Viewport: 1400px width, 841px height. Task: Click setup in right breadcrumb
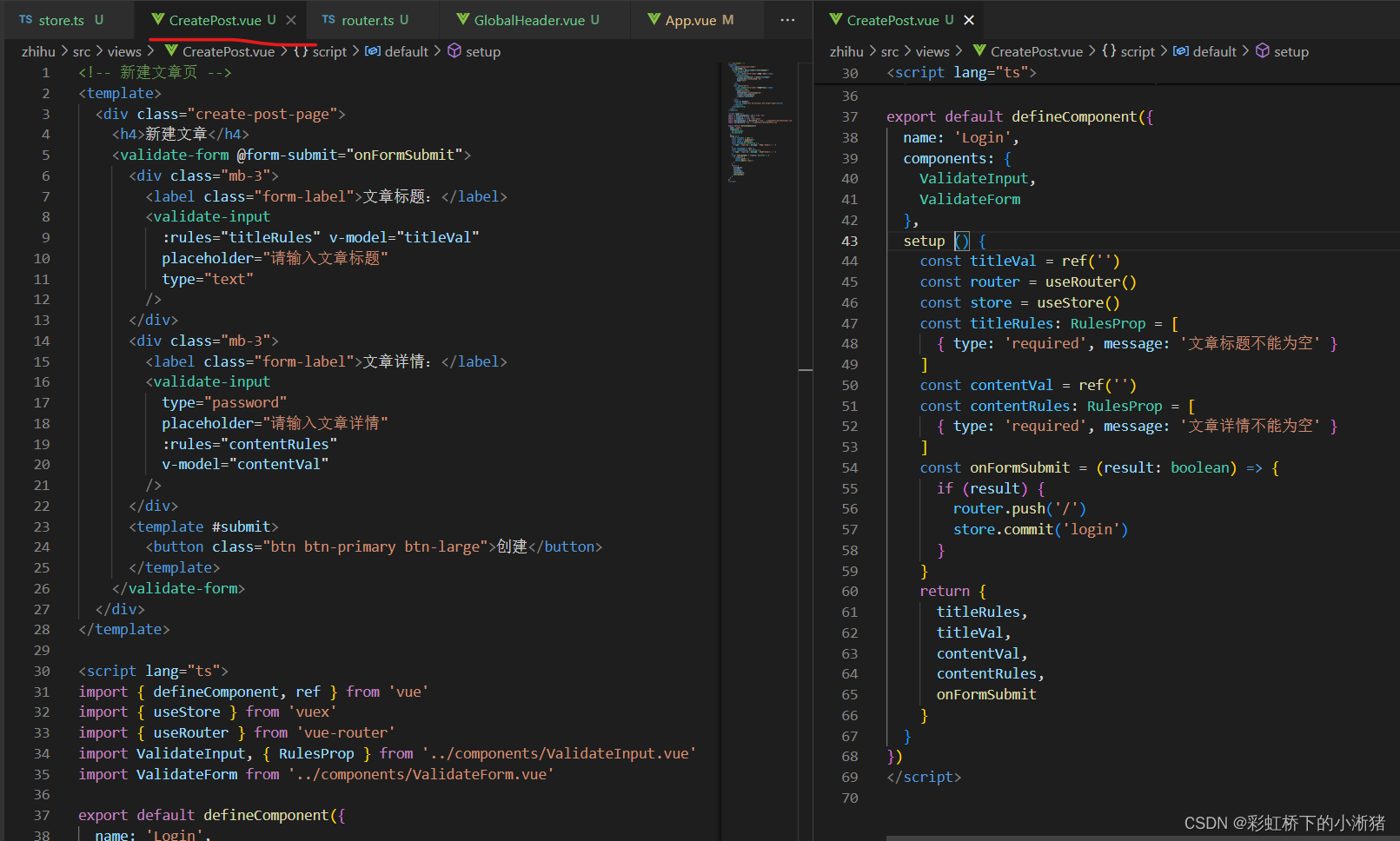point(1291,52)
